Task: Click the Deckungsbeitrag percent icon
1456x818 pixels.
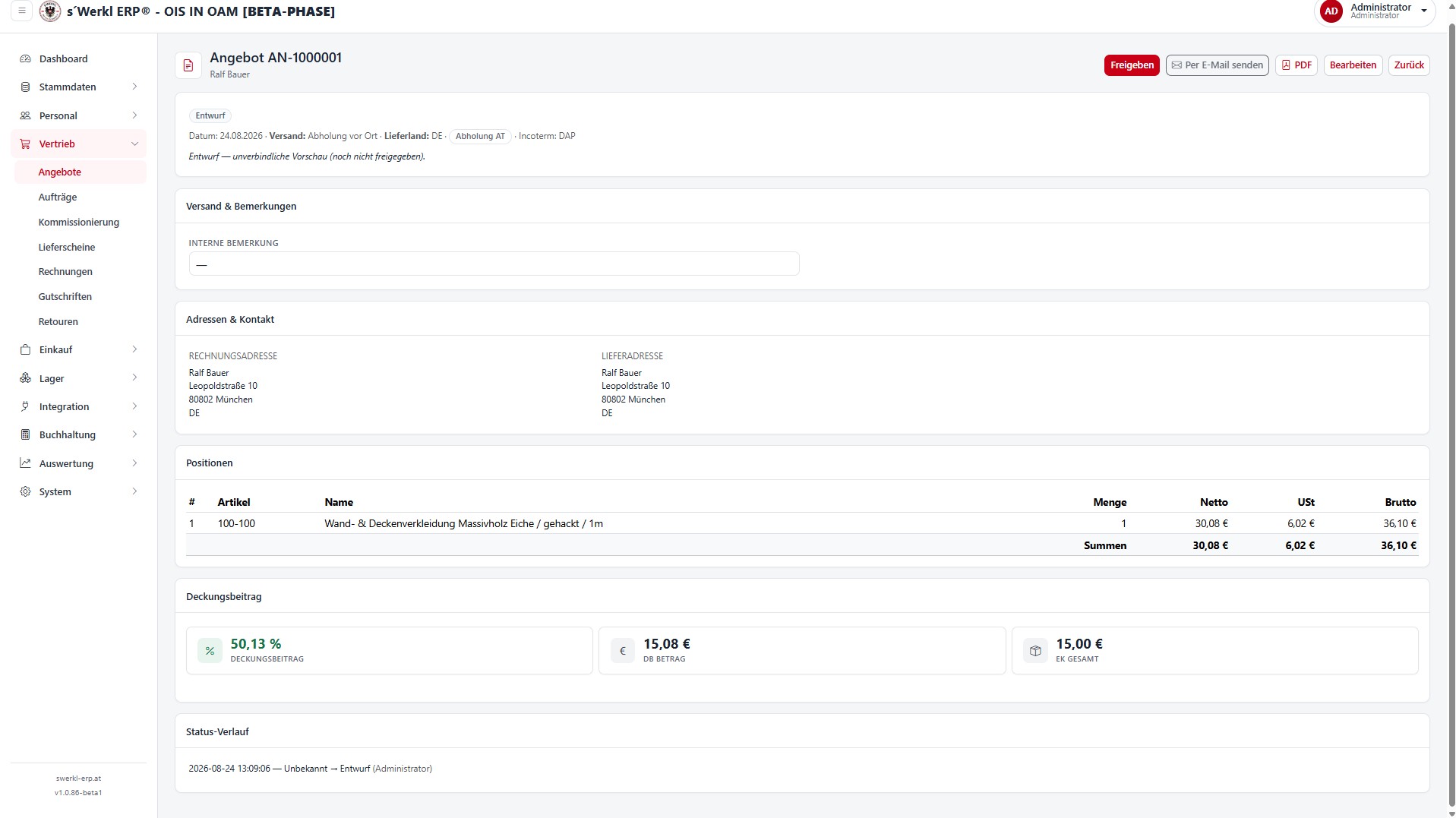Action: pos(210,651)
